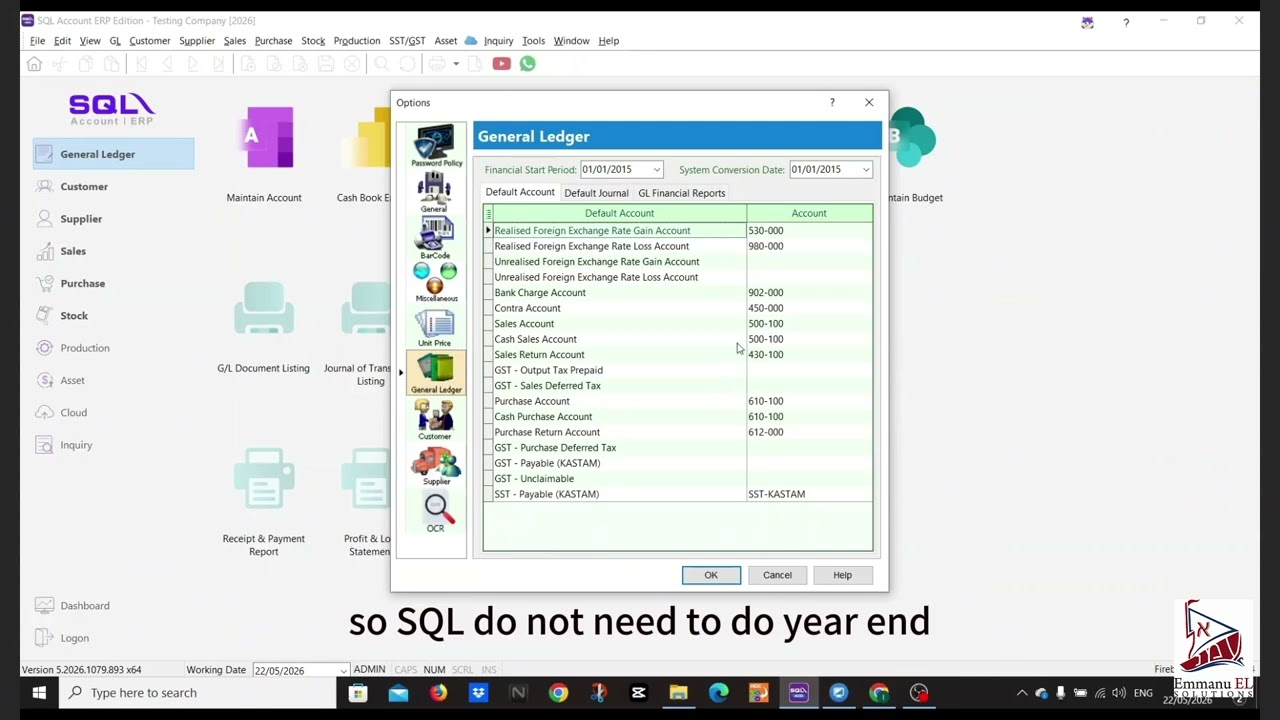Select the General options category icon

coord(434,192)
